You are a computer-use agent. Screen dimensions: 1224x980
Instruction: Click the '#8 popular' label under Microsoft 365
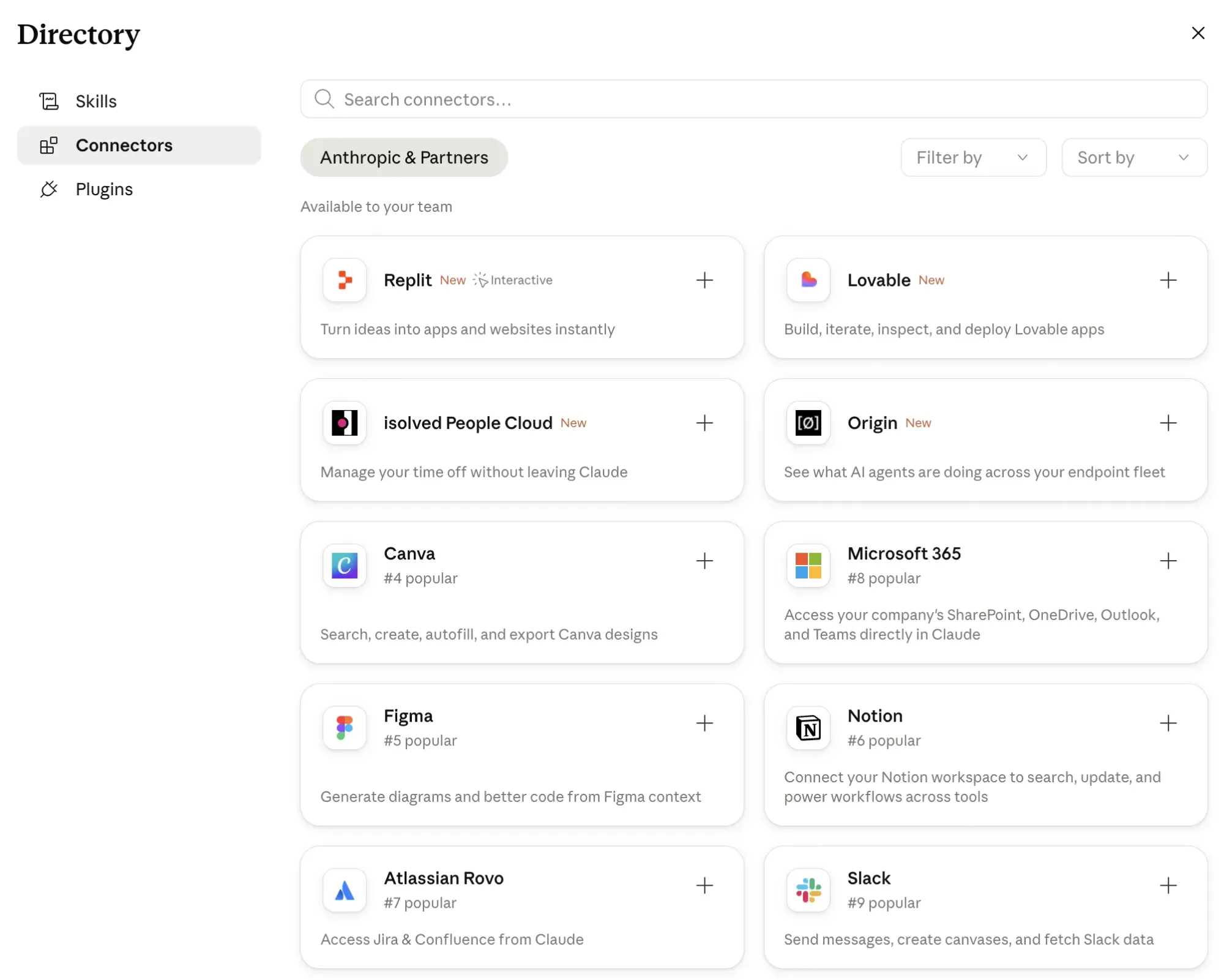click(884, 578)
